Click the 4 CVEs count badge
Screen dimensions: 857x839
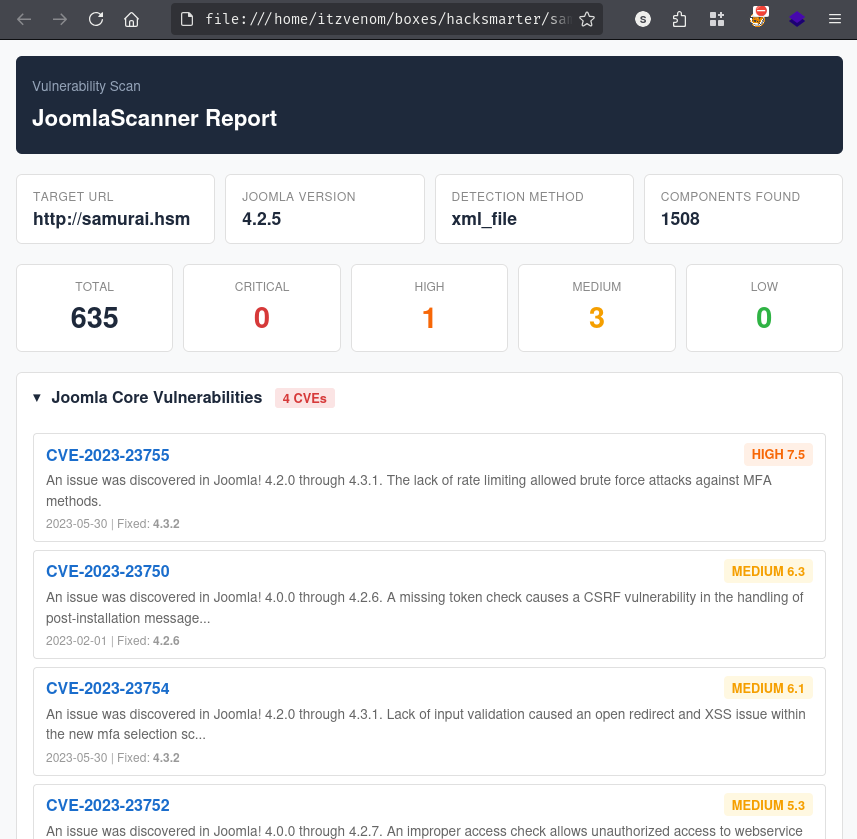(x=305, y=398)
